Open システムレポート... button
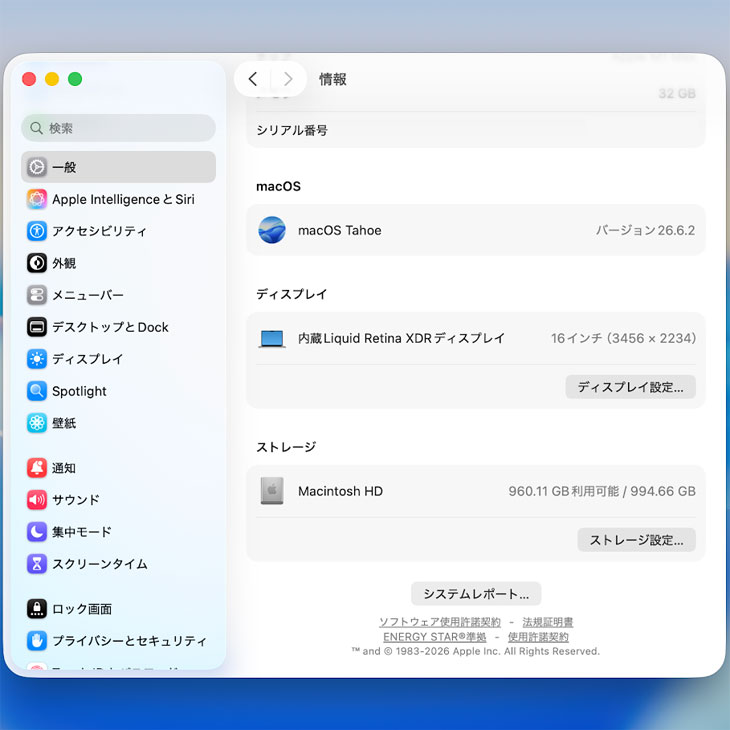The width and height of the screenshot is (730, 730). click(476, 594)
